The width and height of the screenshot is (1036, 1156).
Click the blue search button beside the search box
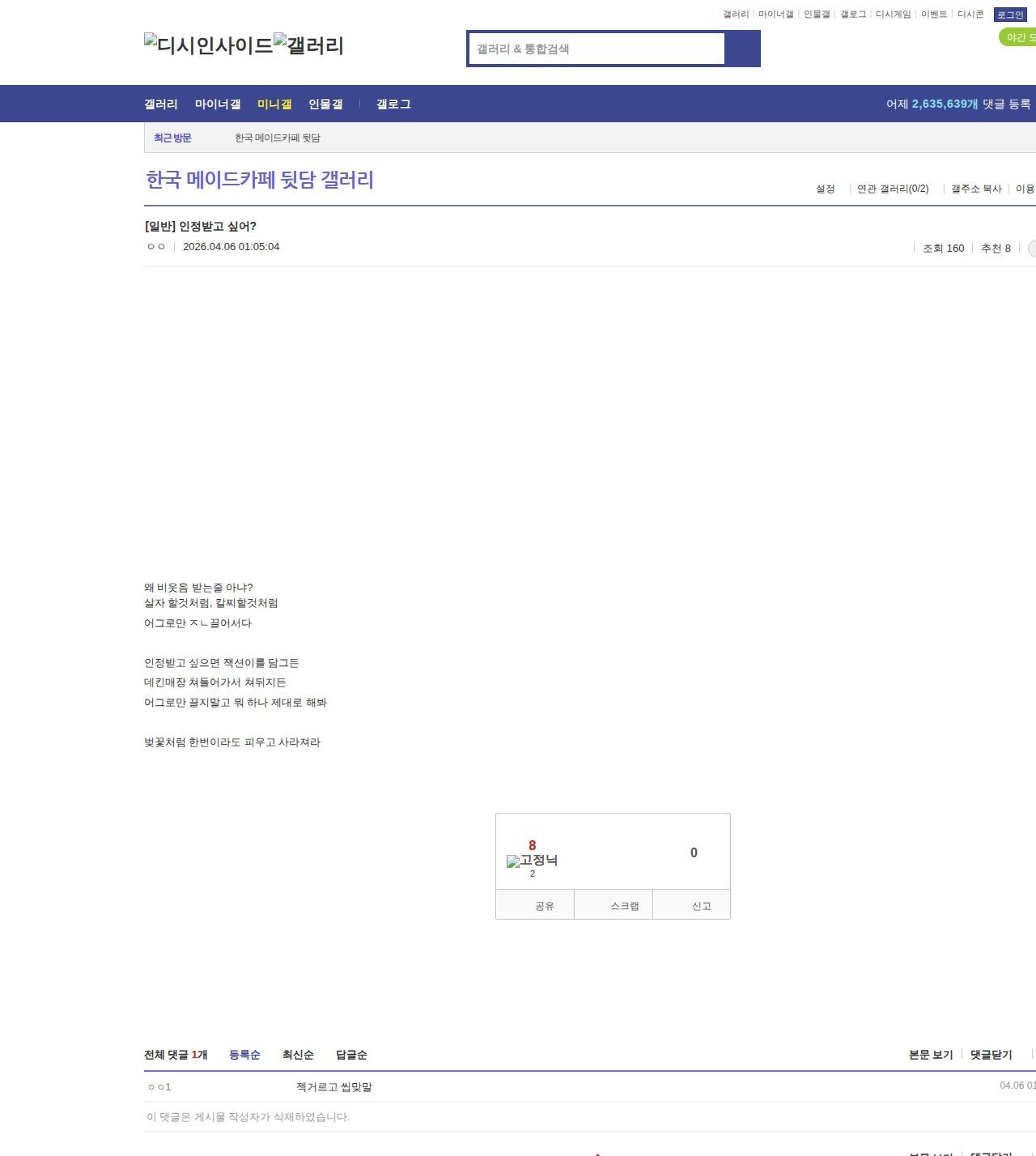(742, 49)
